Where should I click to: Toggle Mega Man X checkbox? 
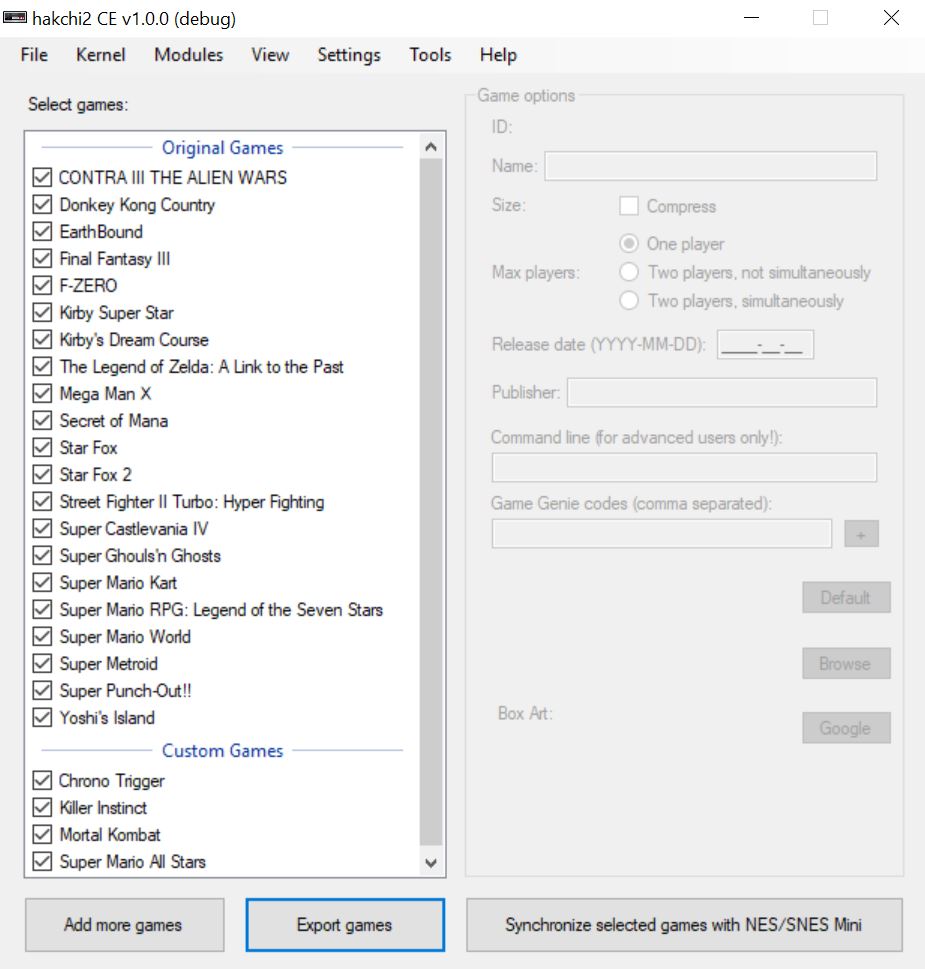tap(42, 394)
